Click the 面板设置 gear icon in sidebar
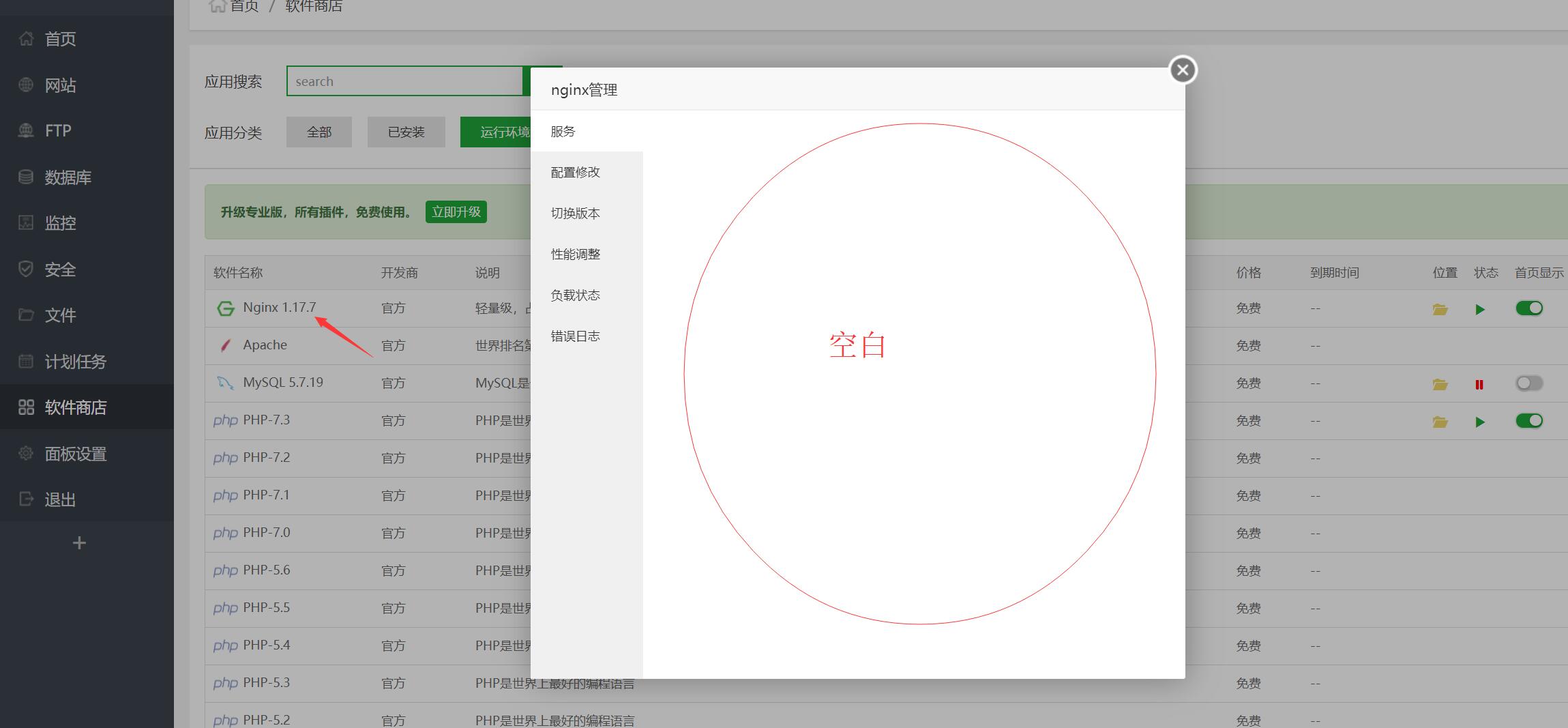 tap(26, 454)
